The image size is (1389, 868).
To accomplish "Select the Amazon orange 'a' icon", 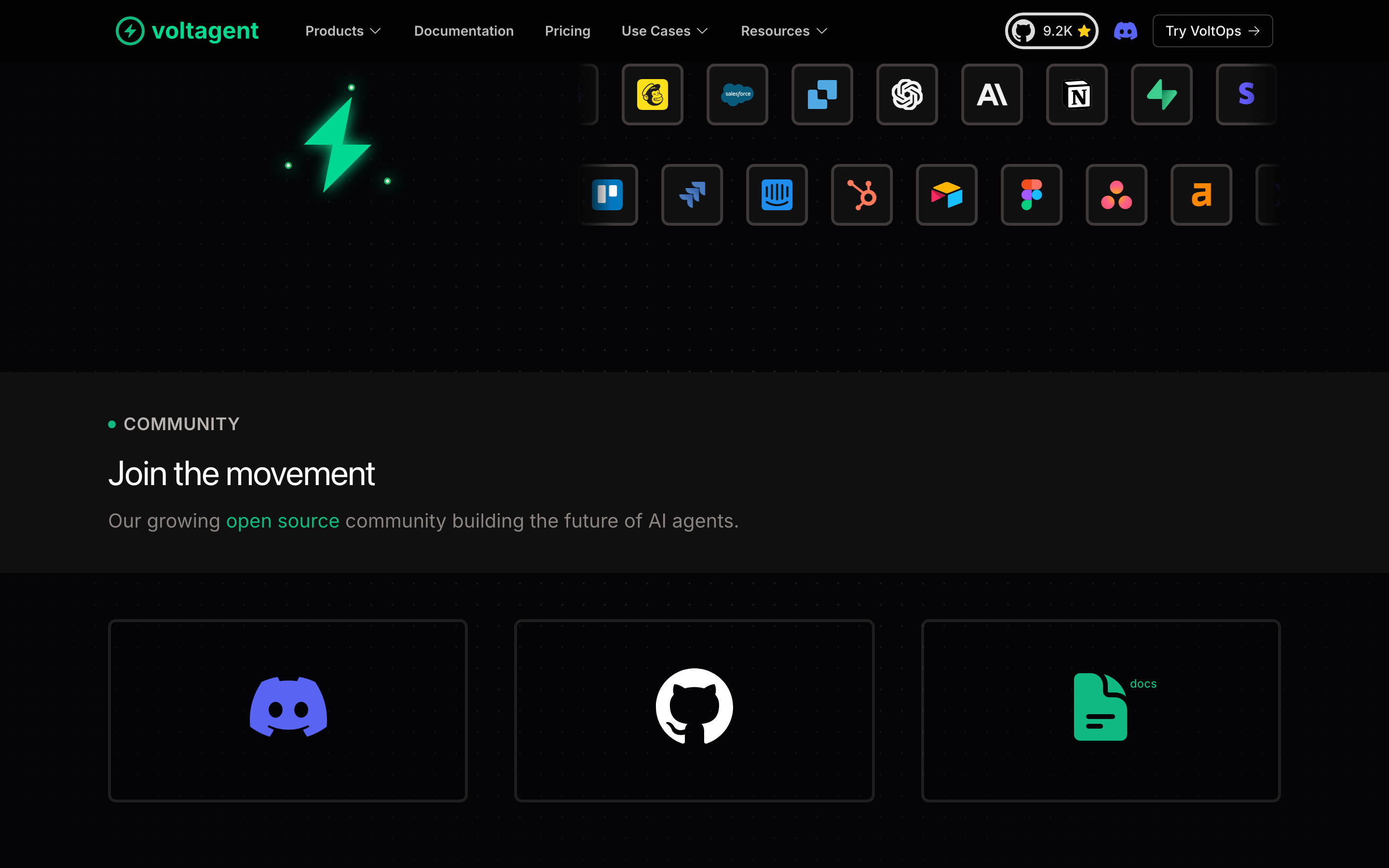I will [x=1201, y=195].
